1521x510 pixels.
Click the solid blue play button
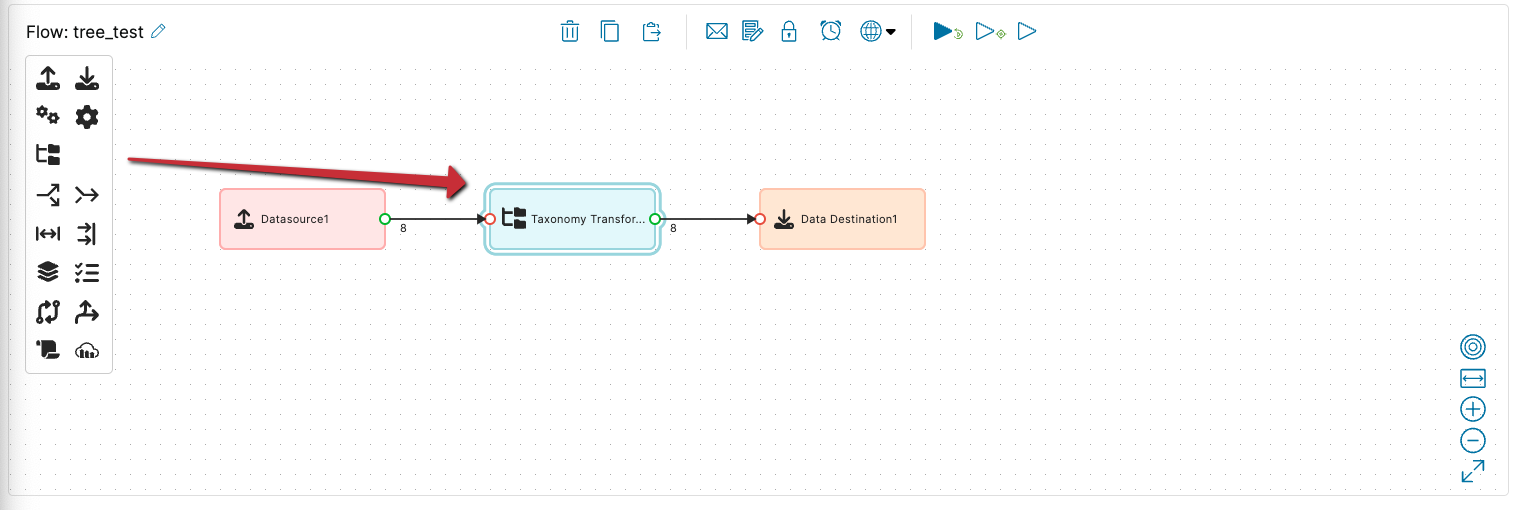943,31
